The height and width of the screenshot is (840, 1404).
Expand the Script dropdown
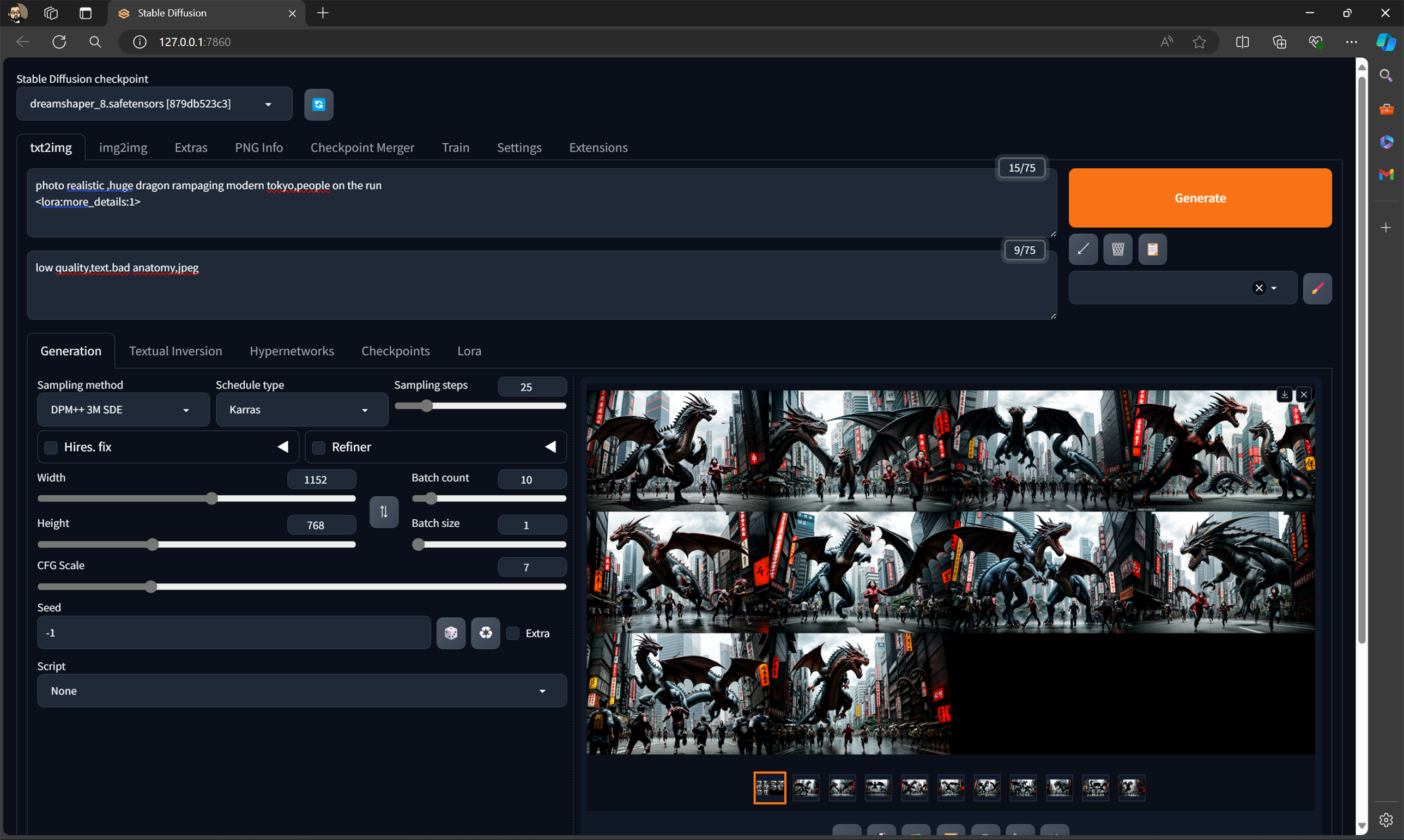(x=301, y=691)
